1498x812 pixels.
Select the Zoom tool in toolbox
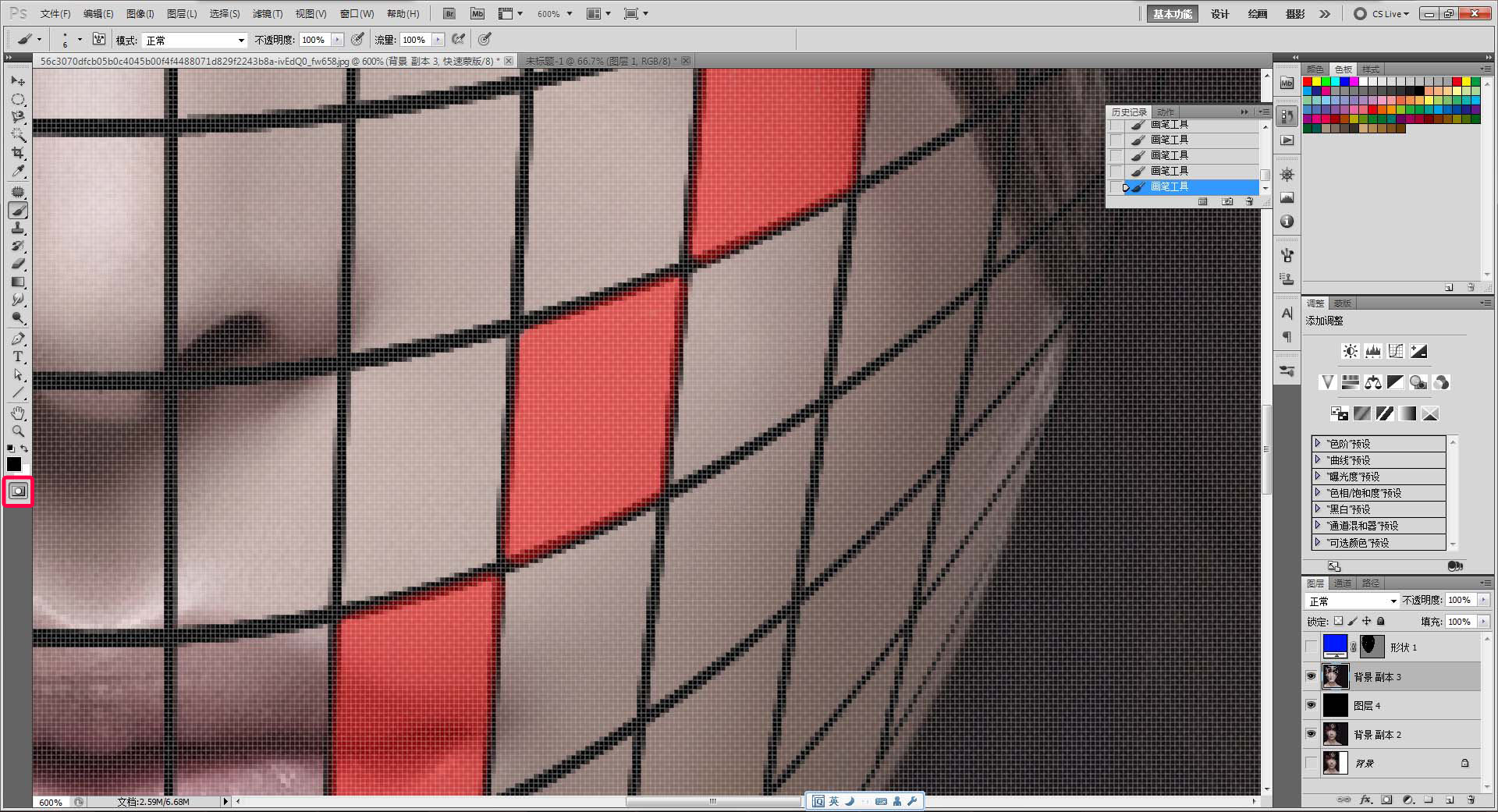[17, 431]
